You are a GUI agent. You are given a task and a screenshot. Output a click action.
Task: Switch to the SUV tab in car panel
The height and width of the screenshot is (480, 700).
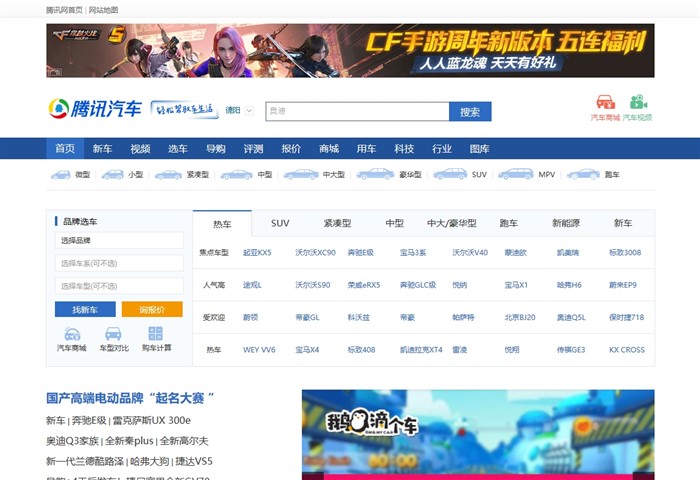click(x=280, y=223)
